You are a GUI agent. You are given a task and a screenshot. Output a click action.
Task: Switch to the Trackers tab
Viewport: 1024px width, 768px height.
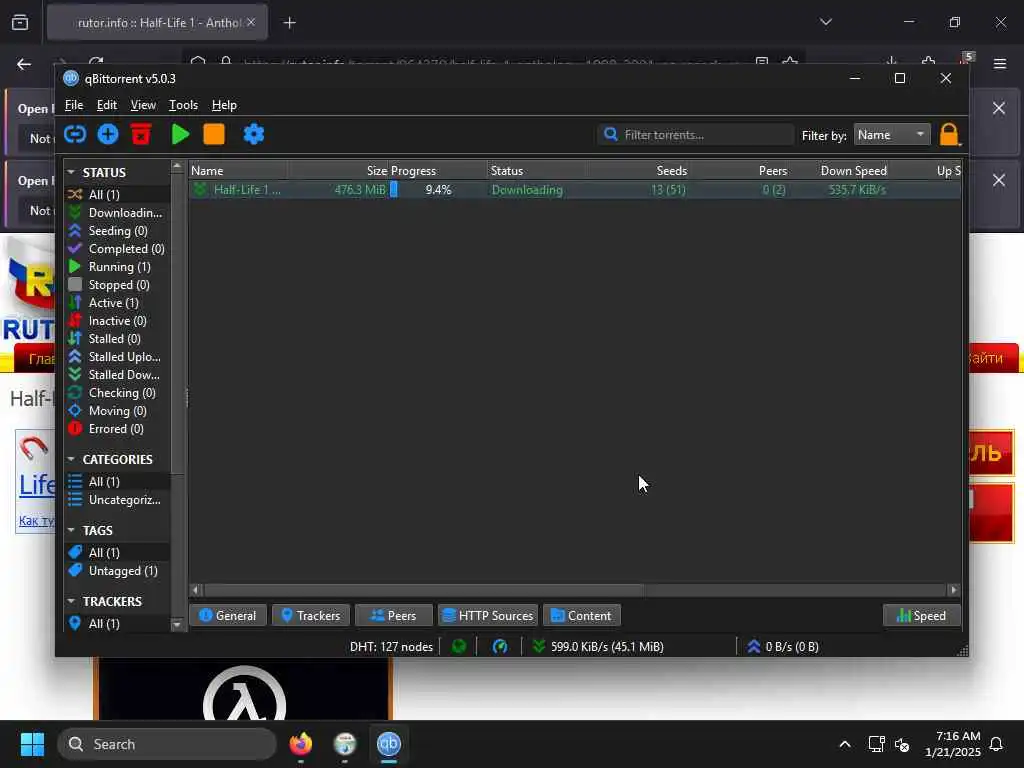click(x=310, y=615)
